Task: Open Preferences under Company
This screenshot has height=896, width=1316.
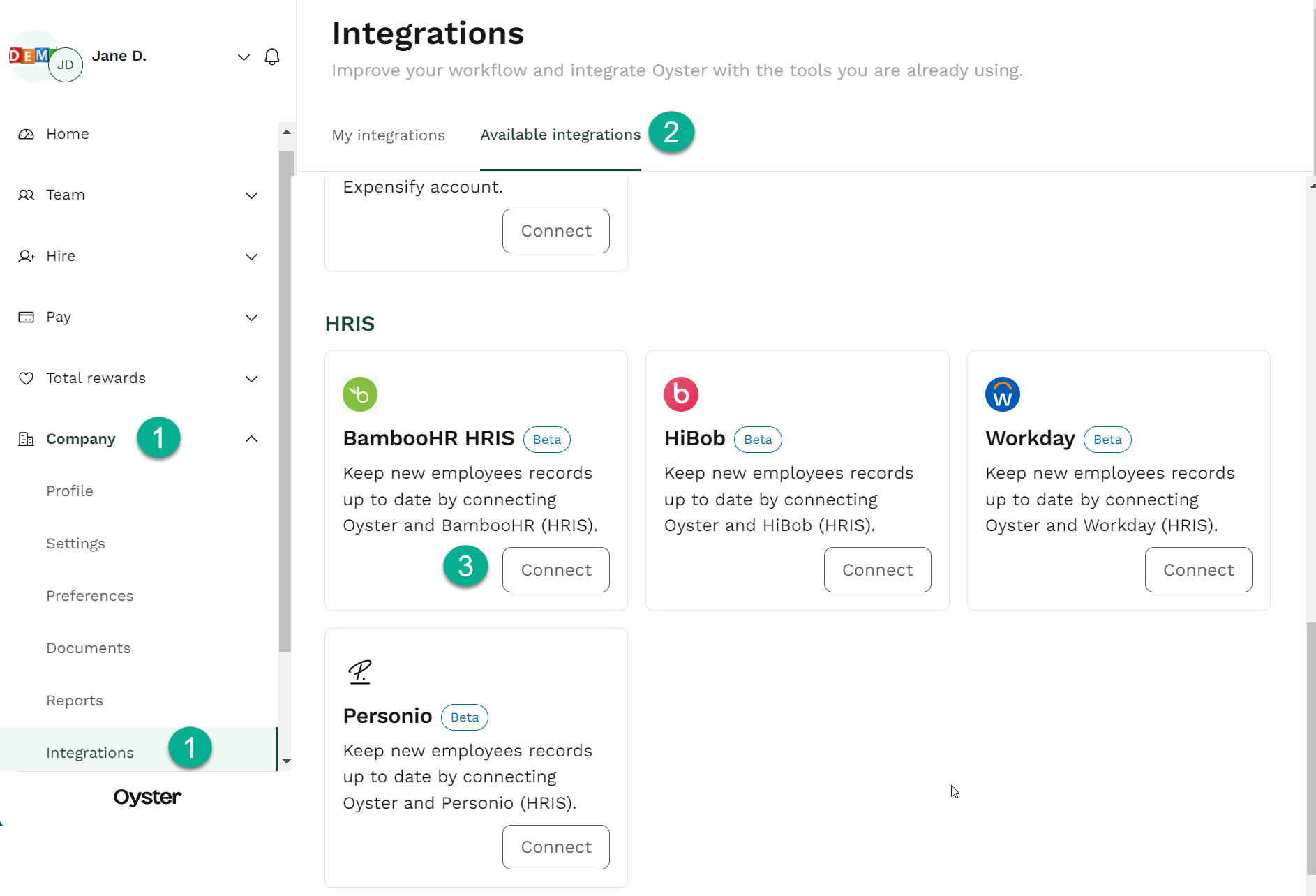Action: (x=90, y=596)
